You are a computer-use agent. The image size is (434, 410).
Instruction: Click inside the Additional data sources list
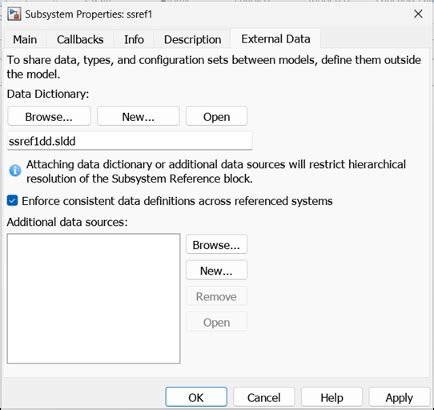(94, 298)
